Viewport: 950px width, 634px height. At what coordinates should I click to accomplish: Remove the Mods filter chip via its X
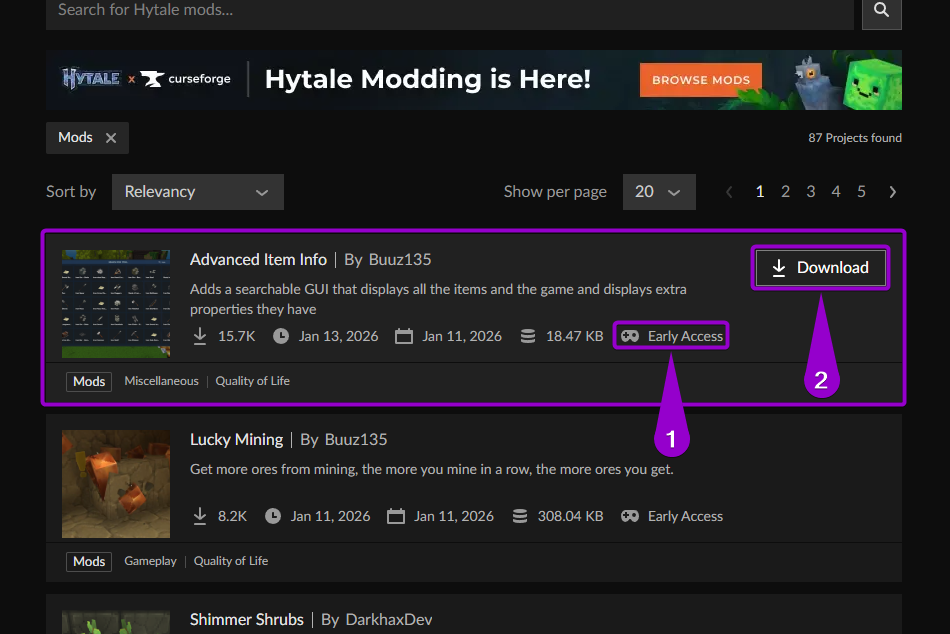click(111, 137)
